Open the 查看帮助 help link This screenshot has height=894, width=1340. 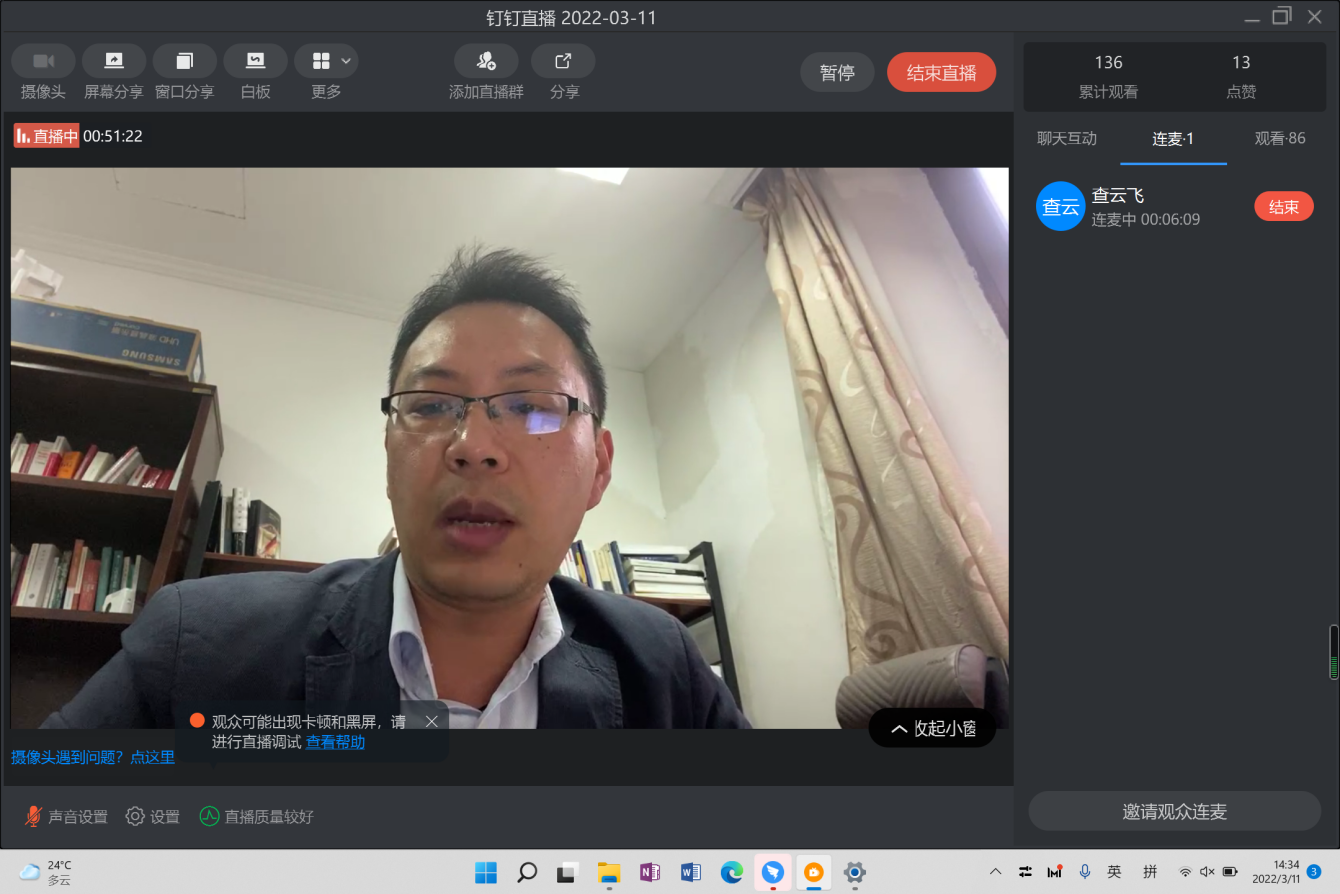[x=335, y=742]
